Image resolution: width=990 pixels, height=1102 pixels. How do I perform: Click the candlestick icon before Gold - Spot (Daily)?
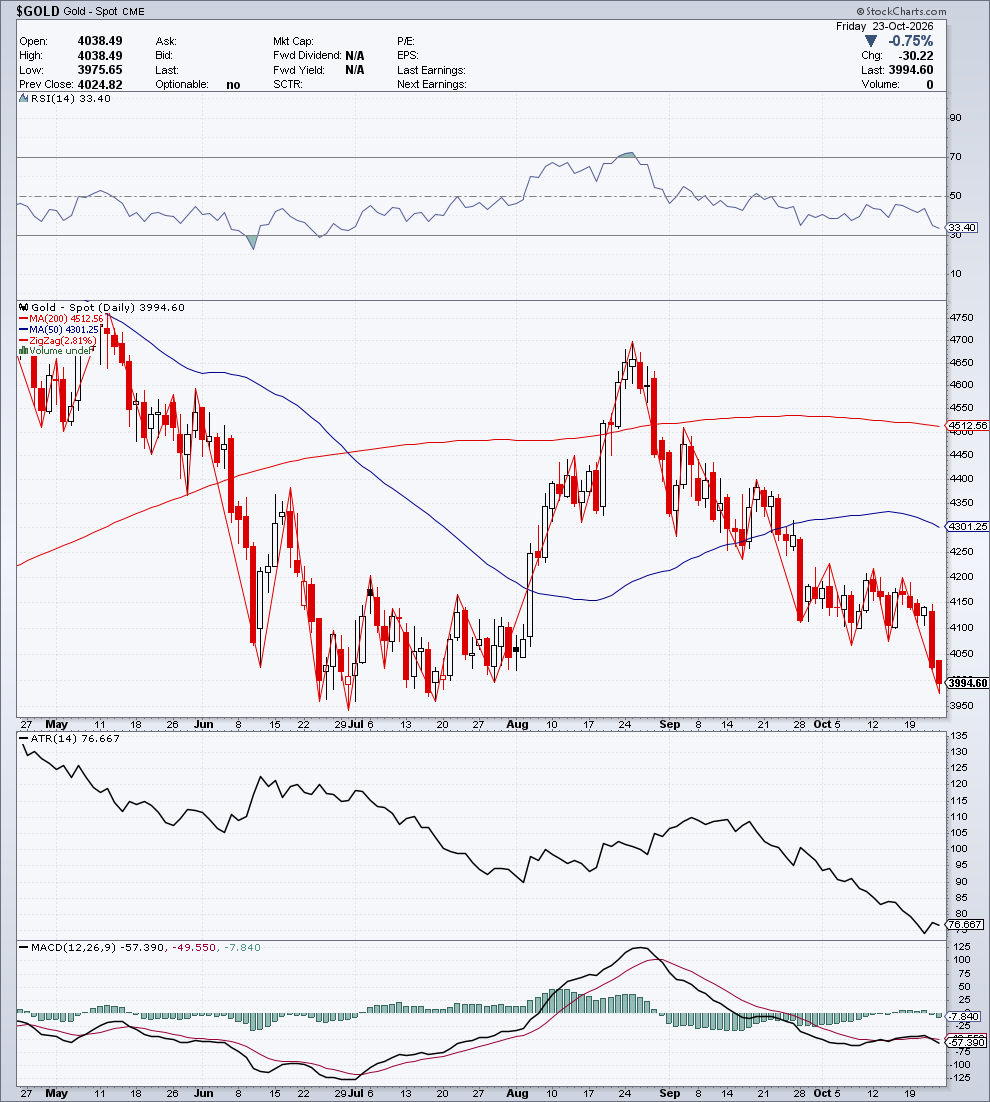pos(23,308)
